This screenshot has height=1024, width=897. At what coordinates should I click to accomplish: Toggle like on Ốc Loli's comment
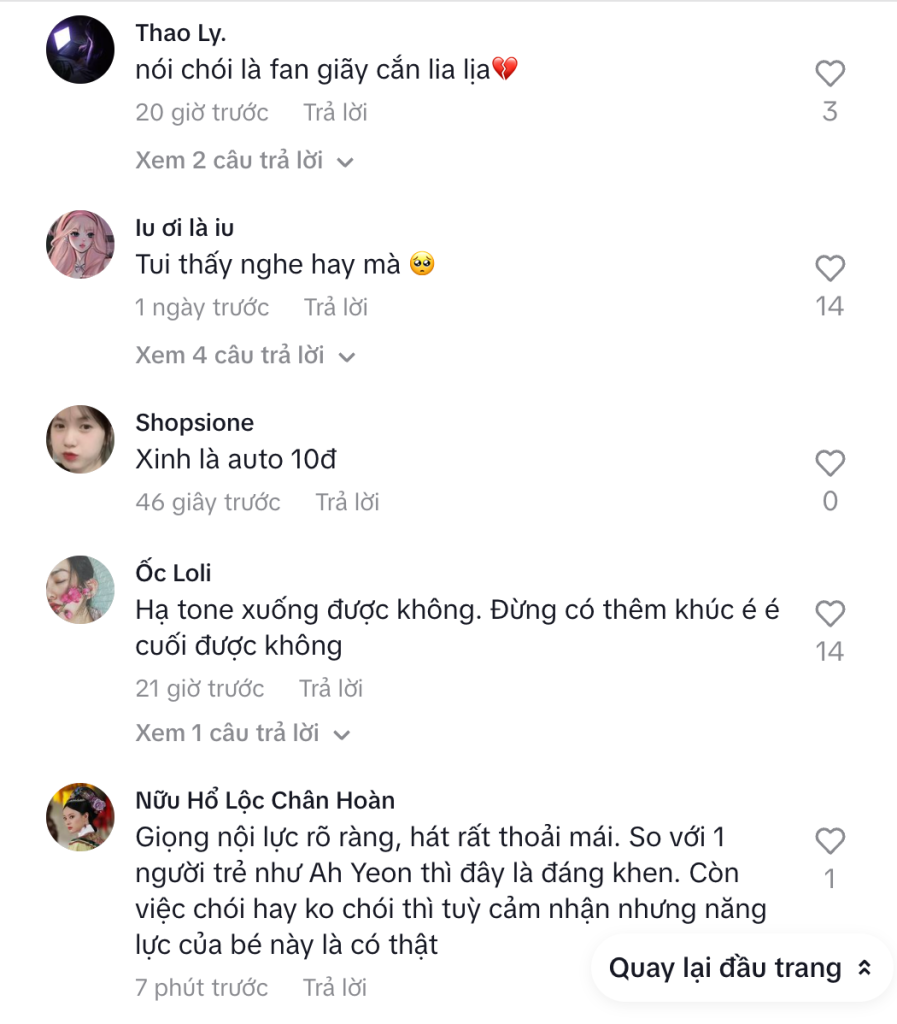[829, 613]
